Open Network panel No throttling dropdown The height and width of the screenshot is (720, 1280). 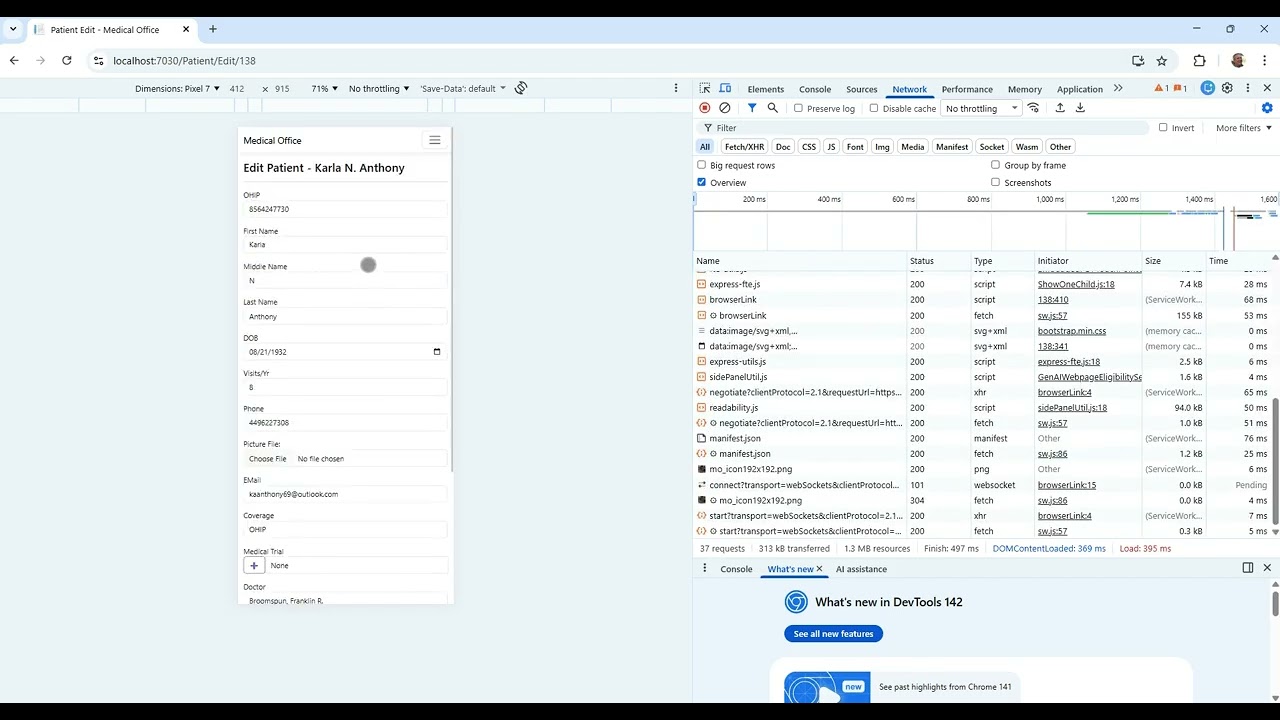click(x=981, y=108)
